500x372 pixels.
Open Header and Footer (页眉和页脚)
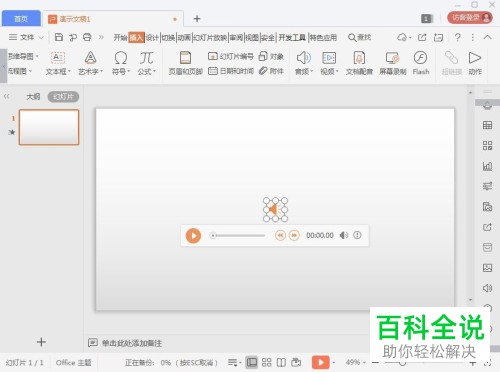pos(185,63)
